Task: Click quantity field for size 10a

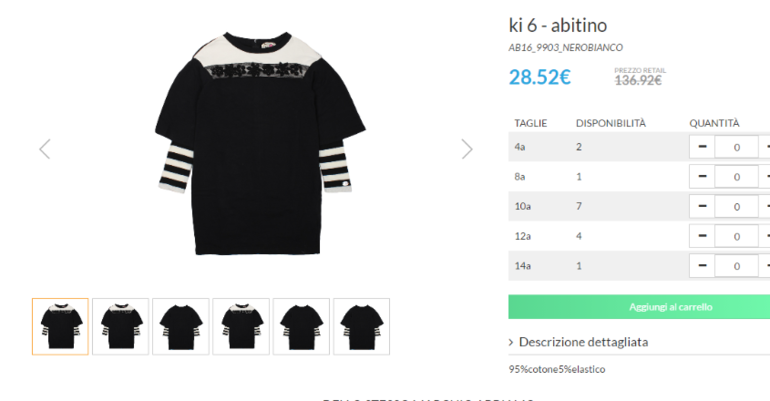Action: point(736,207)
